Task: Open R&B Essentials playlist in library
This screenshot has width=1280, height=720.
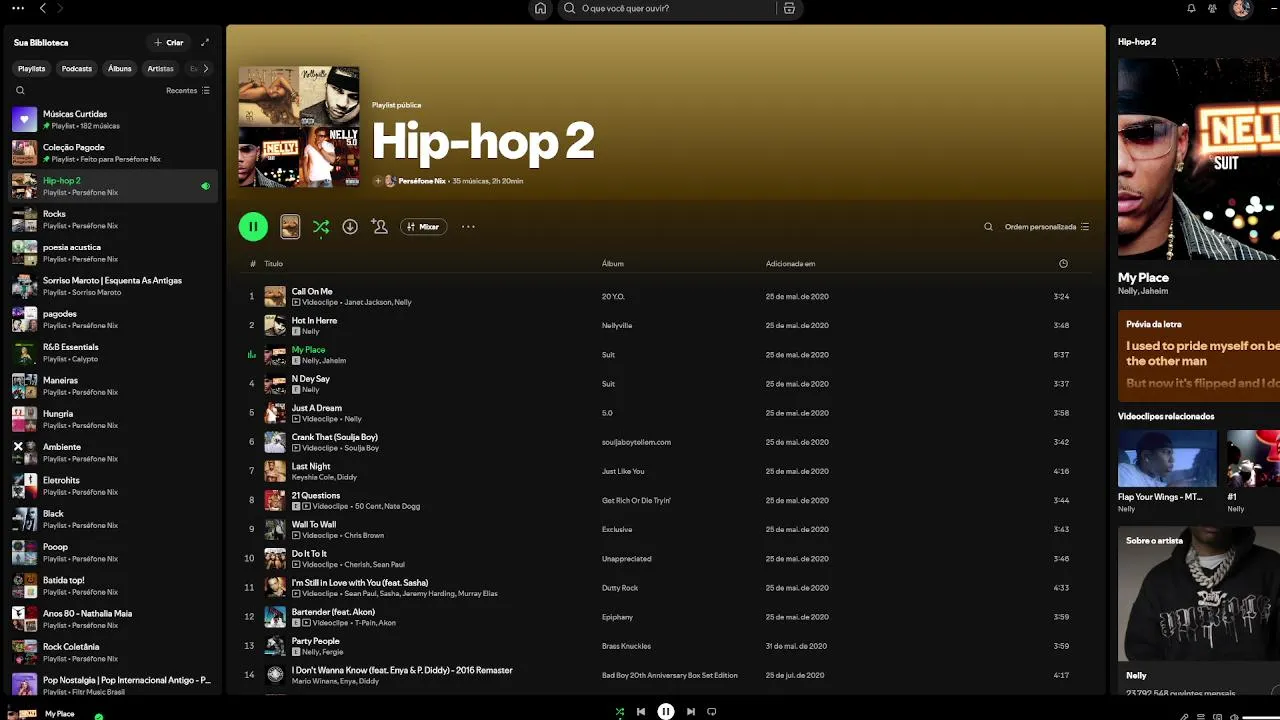Action: [112, 353]
